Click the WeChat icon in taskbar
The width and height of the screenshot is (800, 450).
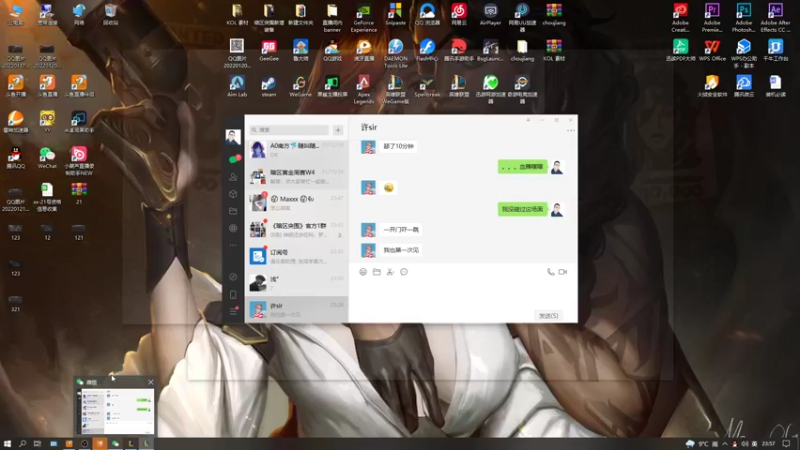(x=115, y=443)
